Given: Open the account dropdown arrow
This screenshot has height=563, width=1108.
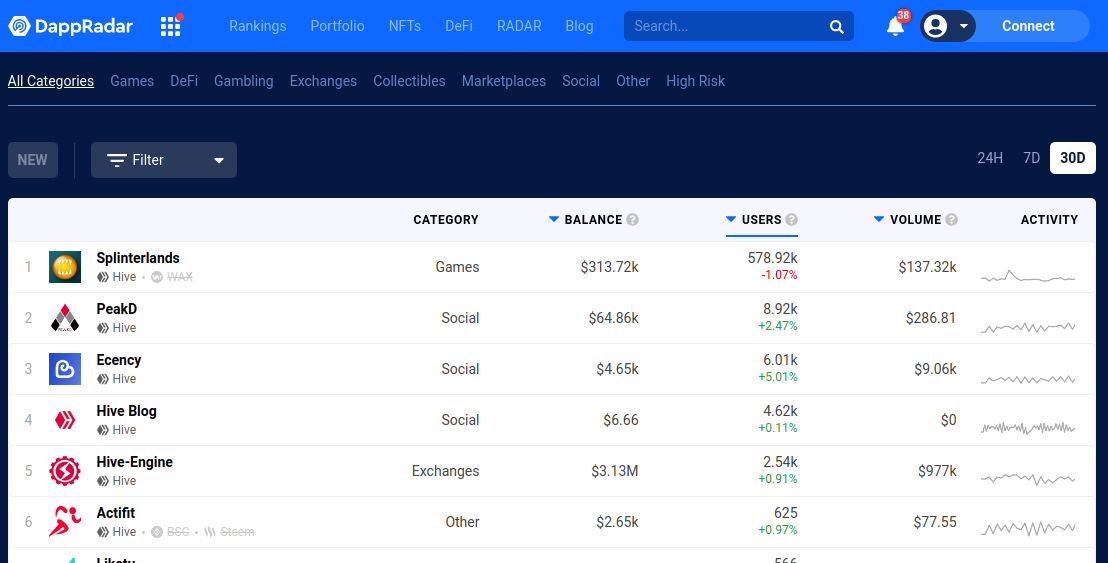Looking at the screenshot, I should point(964,26).
